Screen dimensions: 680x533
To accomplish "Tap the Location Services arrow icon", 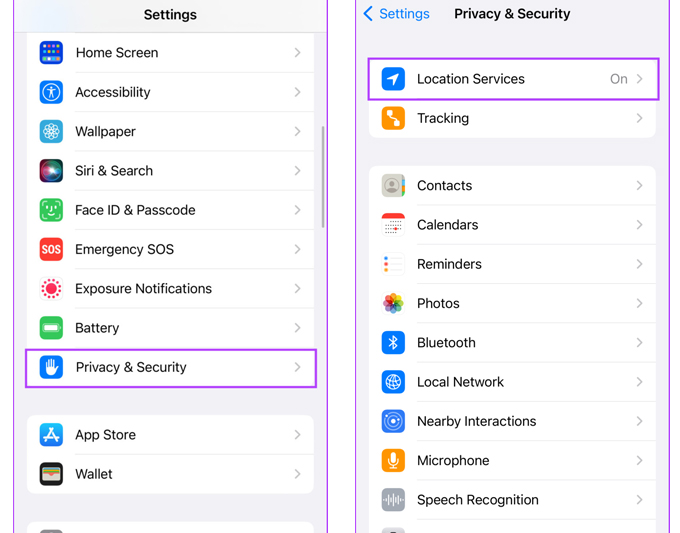I will coord(393,79).
